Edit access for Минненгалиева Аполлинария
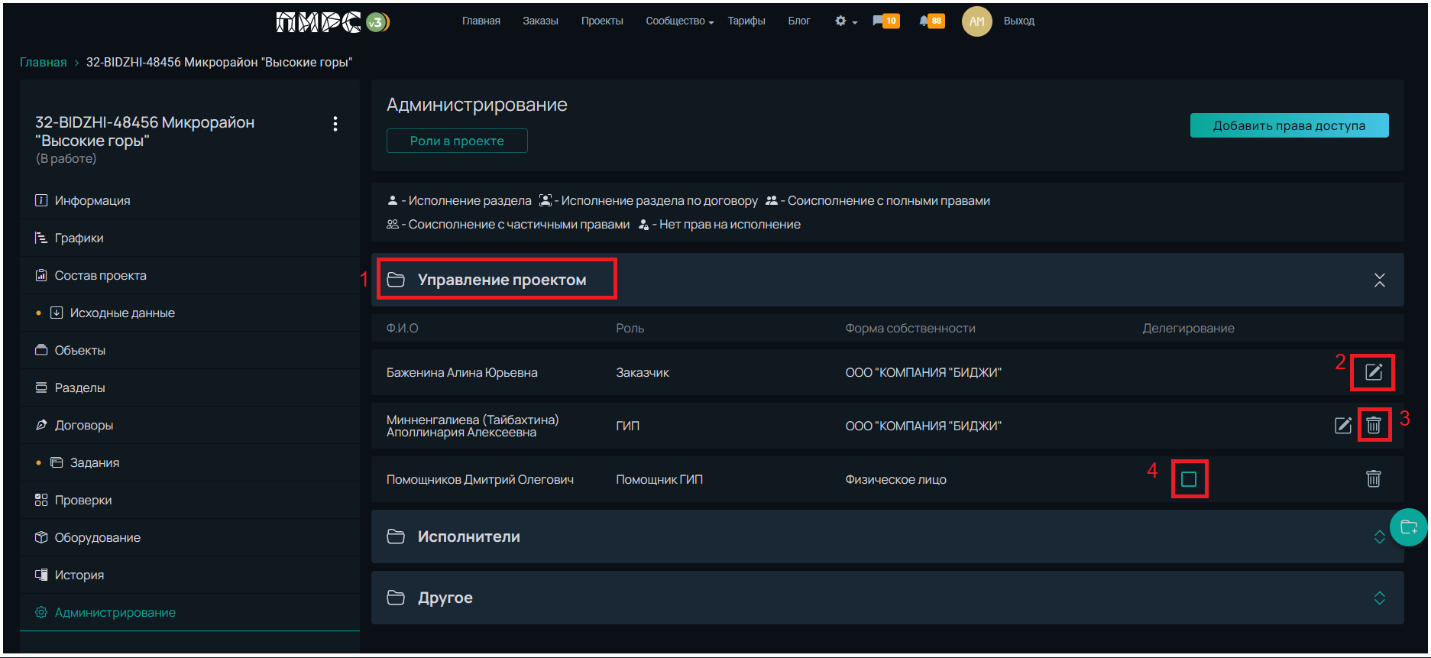Viewport: 1431px width, 658px height. (x=1343, y=426)
